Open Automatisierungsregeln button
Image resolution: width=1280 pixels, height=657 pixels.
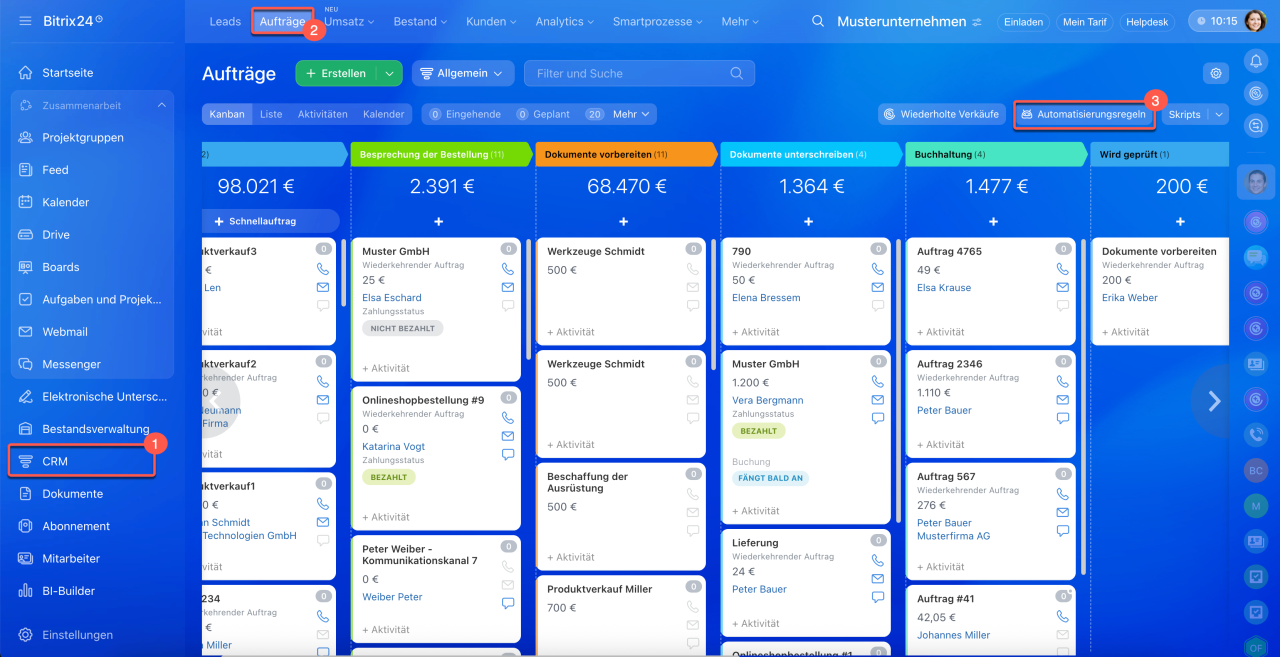[1083, 114]
